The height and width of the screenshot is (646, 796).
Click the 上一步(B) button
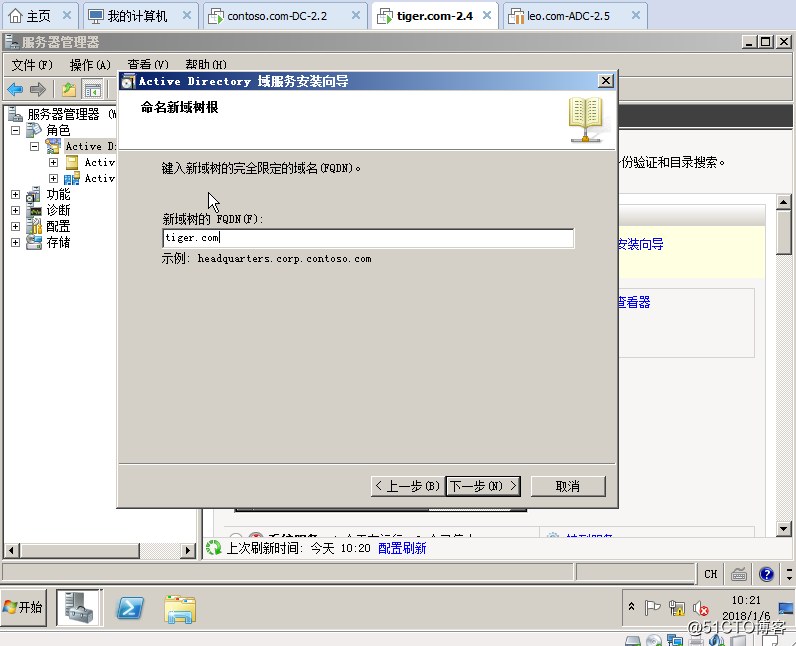coord(408,486)
